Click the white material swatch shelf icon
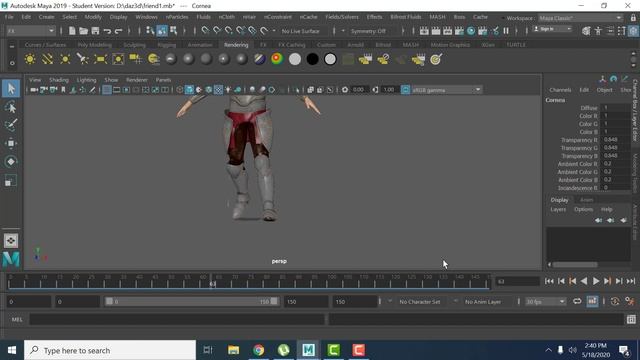This screenshot has height=360, width=640. (295, 59)
